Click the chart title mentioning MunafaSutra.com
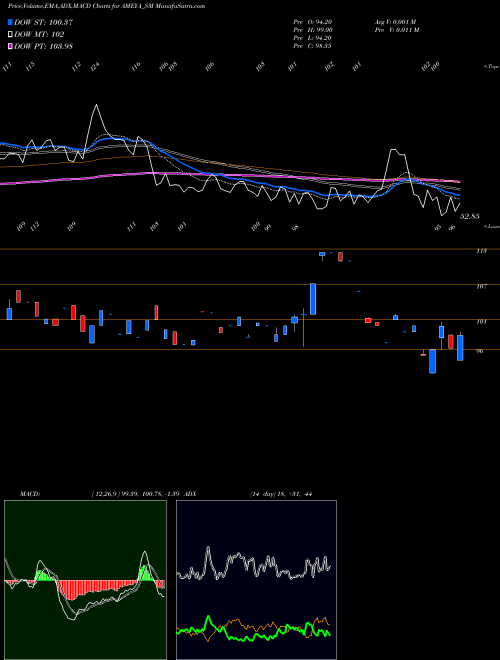This screenshot has height=660, width=500. pyautogui.click(x=106, y=6)
